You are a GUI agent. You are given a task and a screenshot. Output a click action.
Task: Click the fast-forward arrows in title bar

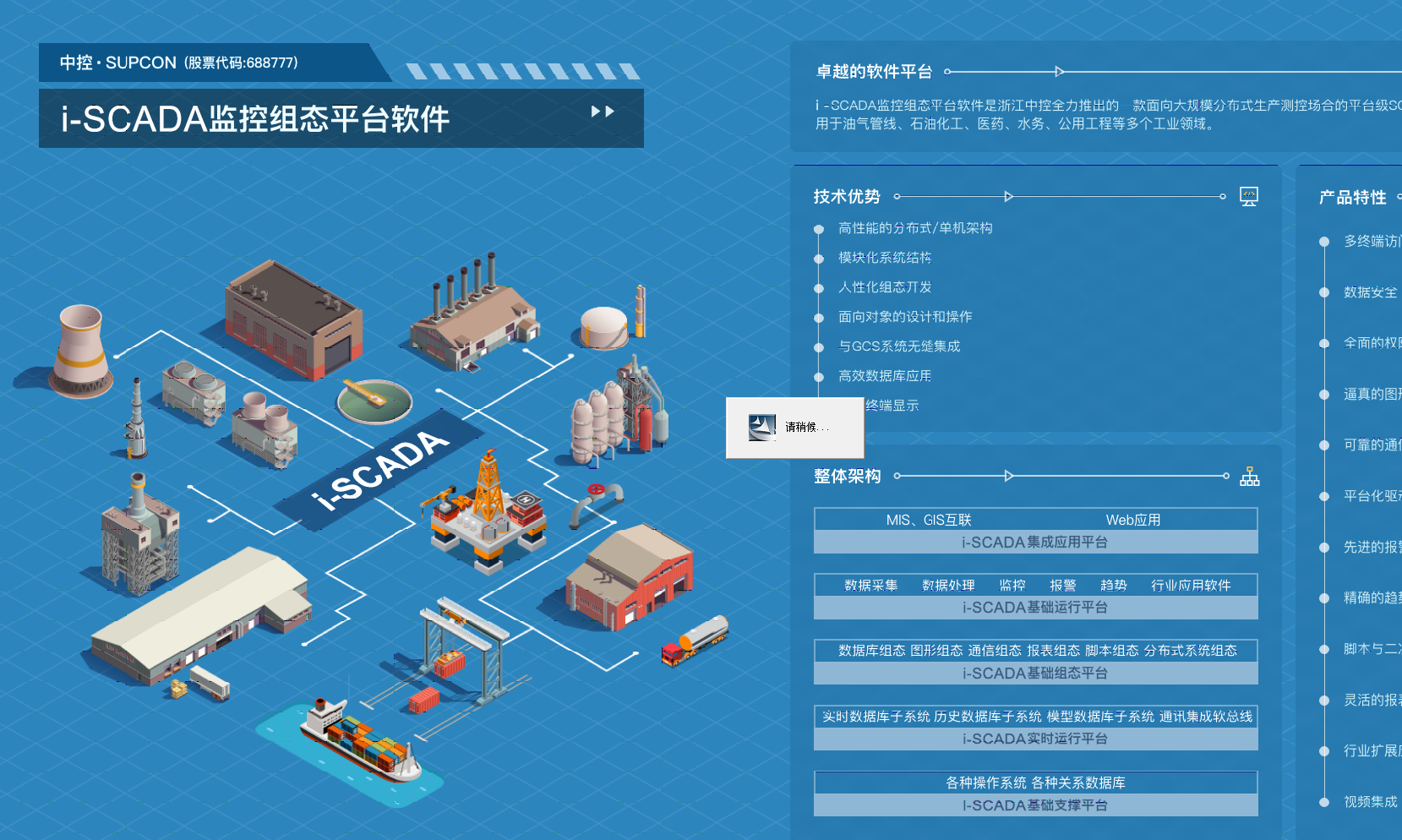click(x=603, y=112)
